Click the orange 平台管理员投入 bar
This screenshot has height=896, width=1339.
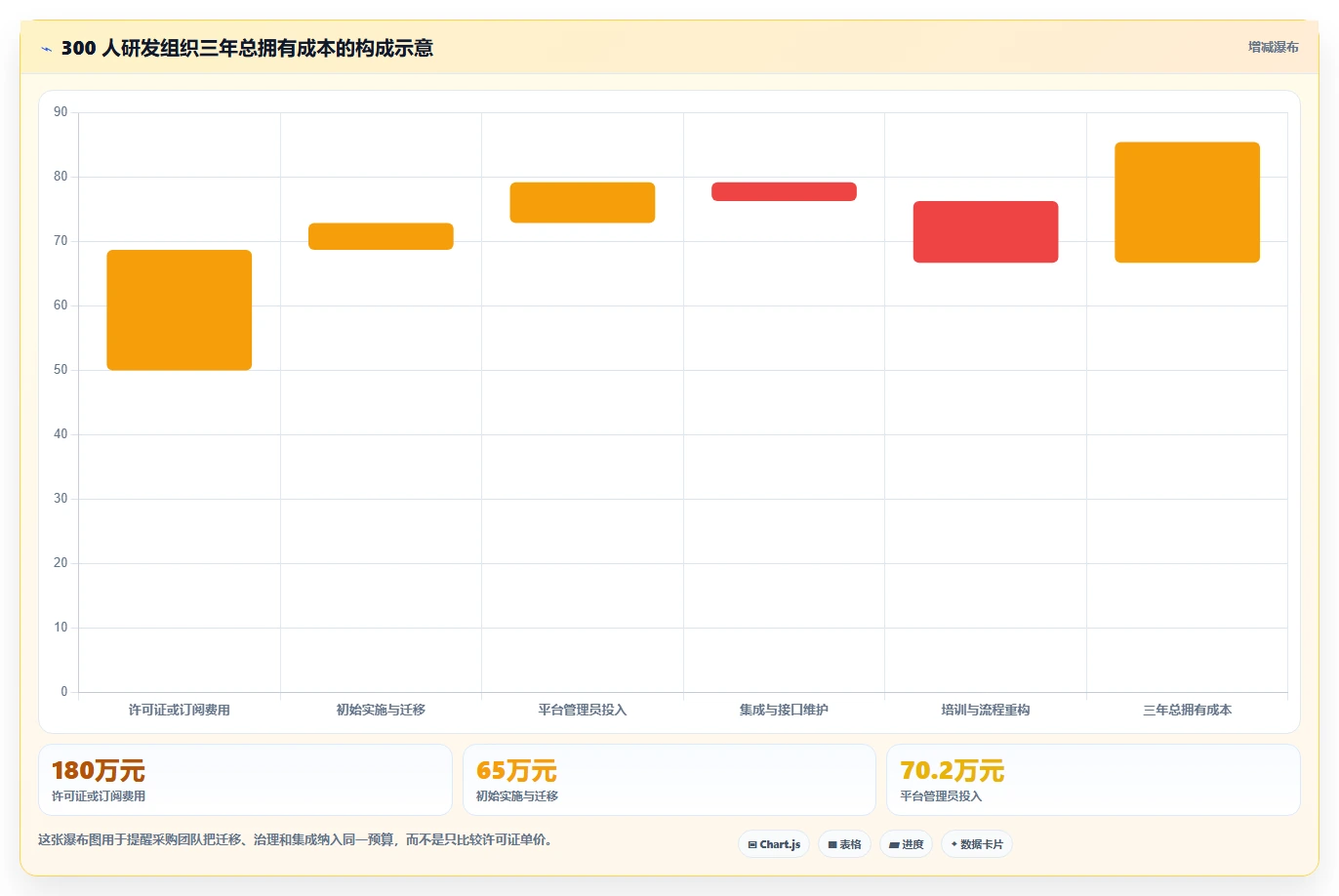point(583,203)
